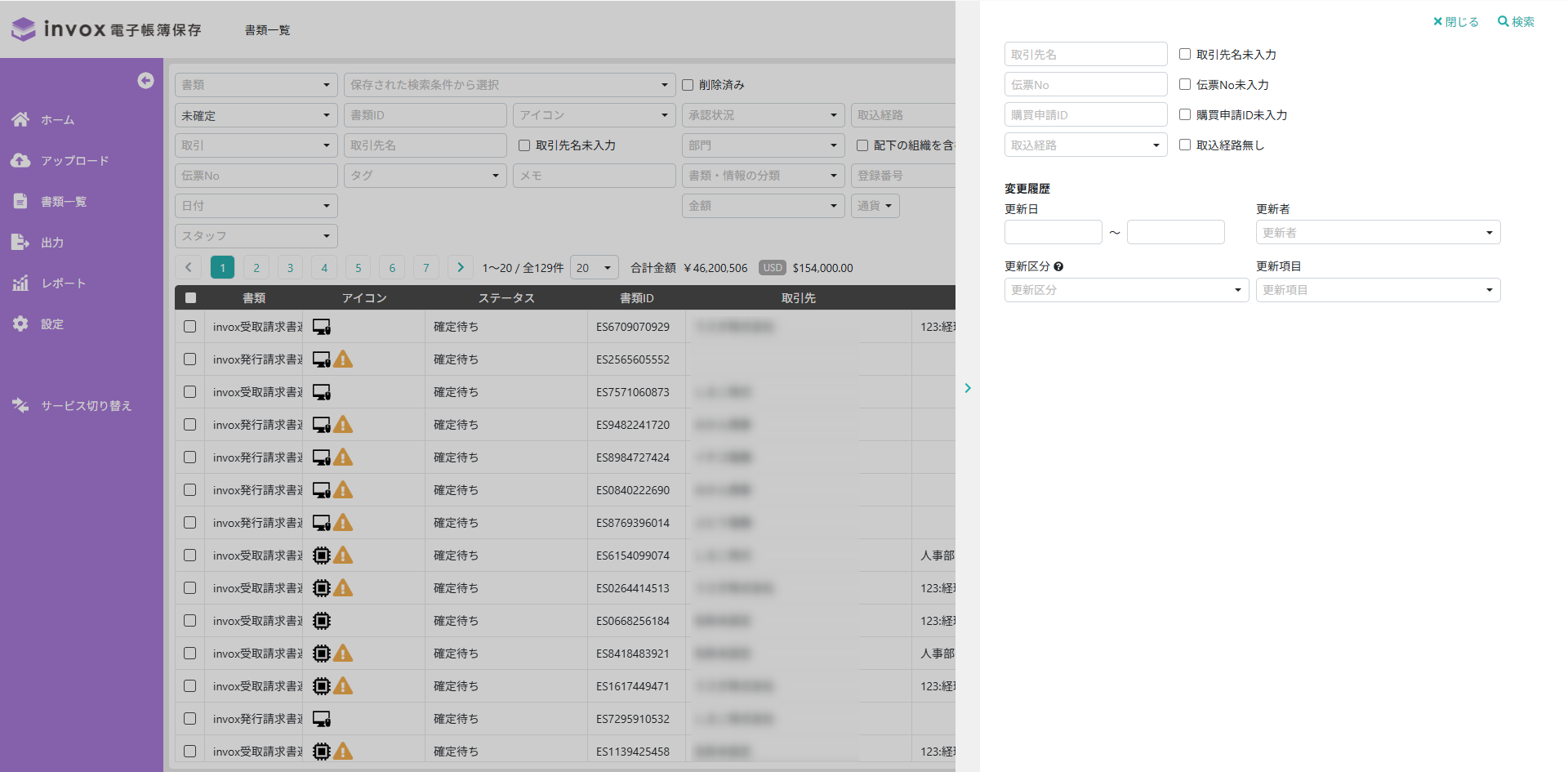Go to next page with arrow
This screenshot has width=1568, height=772.
point(461,267)
